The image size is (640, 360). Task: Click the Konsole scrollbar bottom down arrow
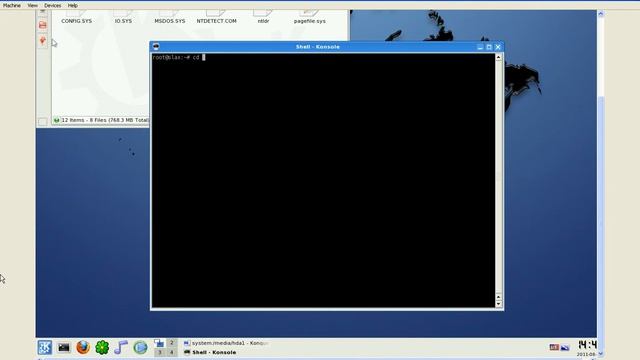click(498, 304)
